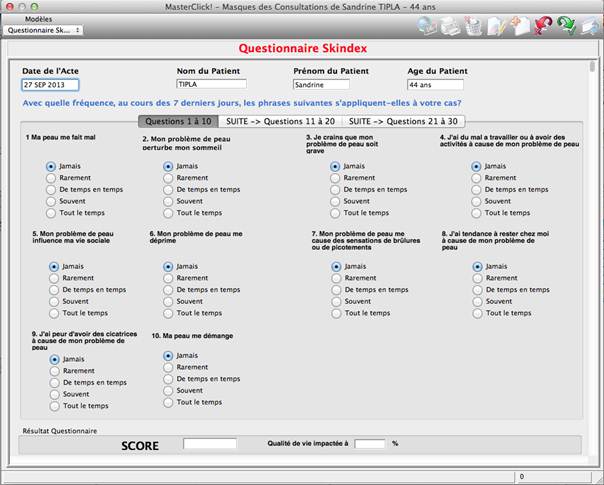Click the trash delete icon
Image resolution: width=604 pixels, height=485 pixels.
pos(473,26)
